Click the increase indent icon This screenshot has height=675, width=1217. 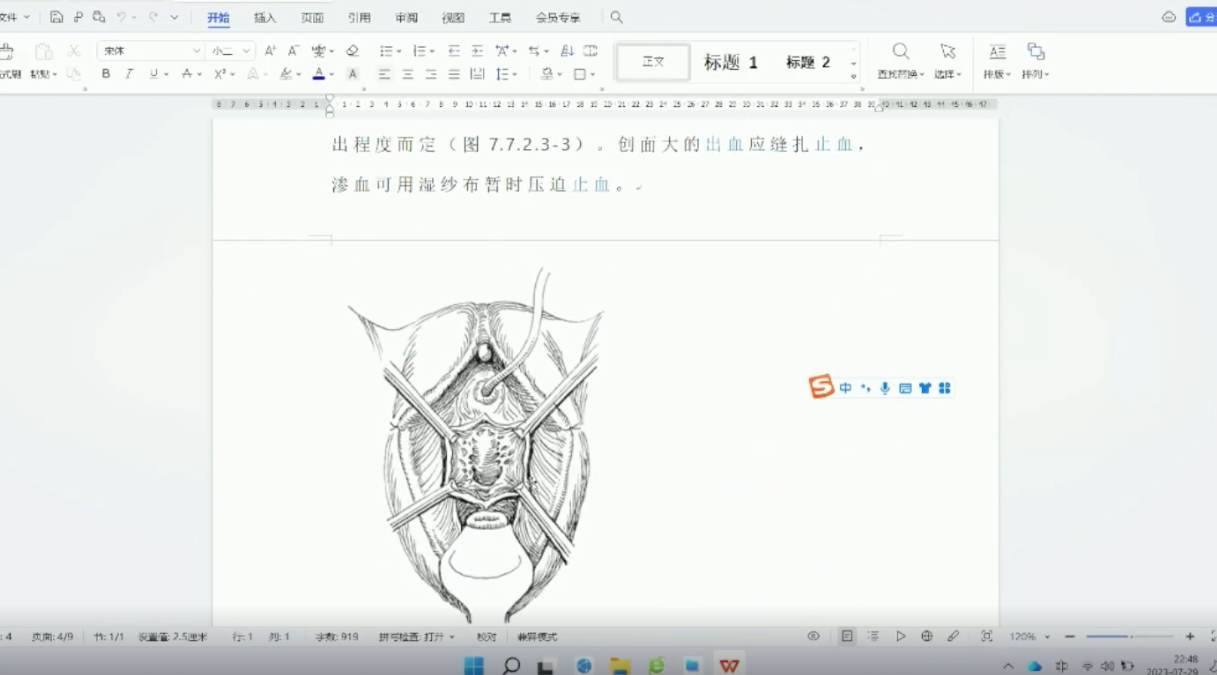point(477,51)
